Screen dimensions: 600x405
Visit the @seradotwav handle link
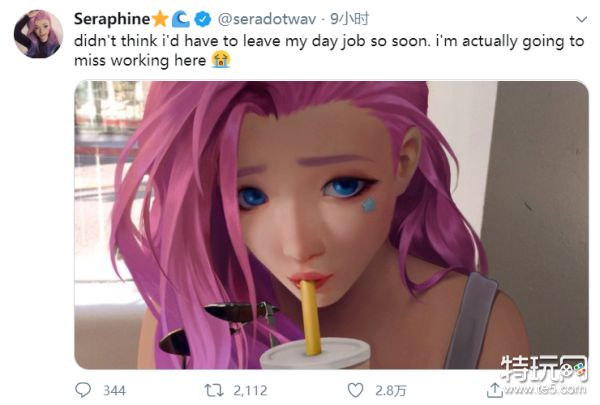coord(267,19)
